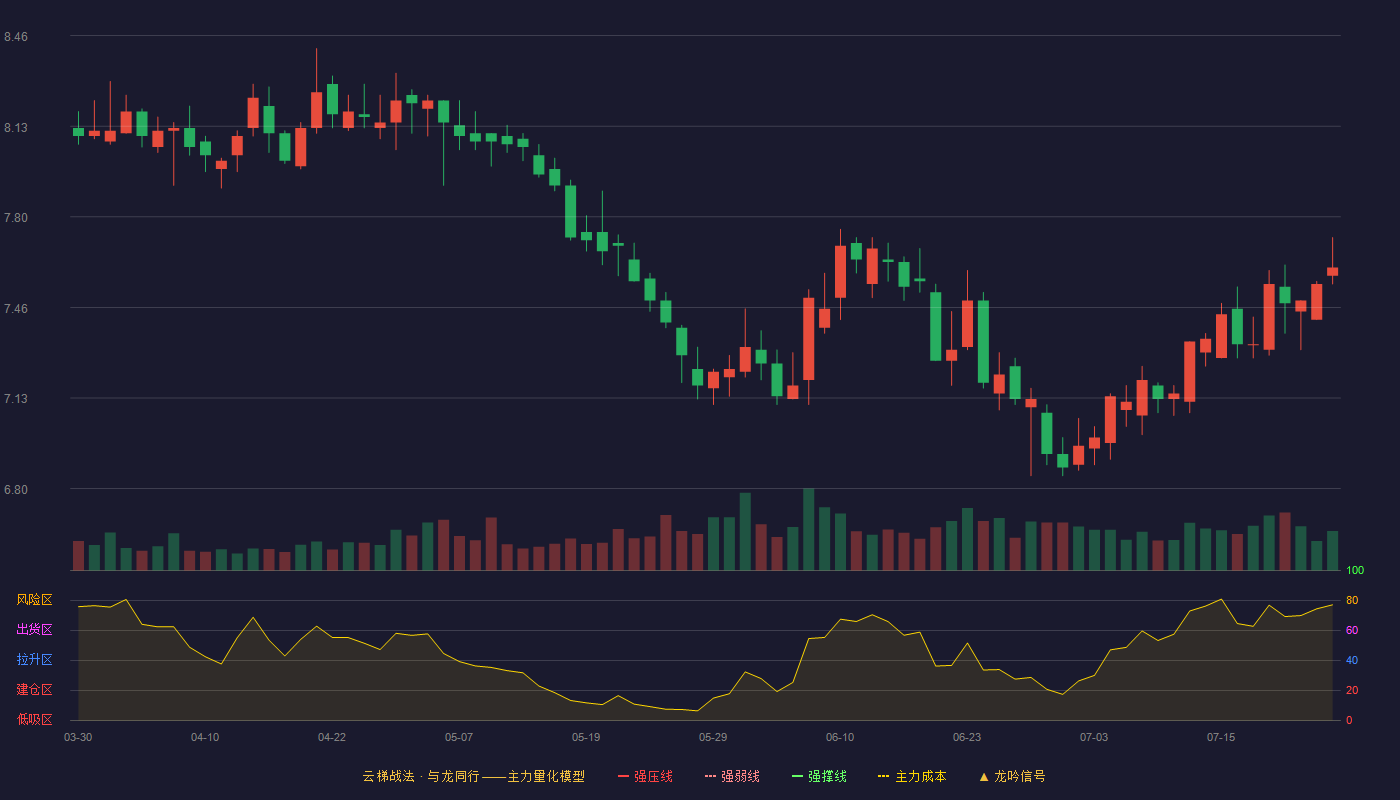
Task: Select the 06-23 date label
Action: pyautogui.click(x=967, y=737)
